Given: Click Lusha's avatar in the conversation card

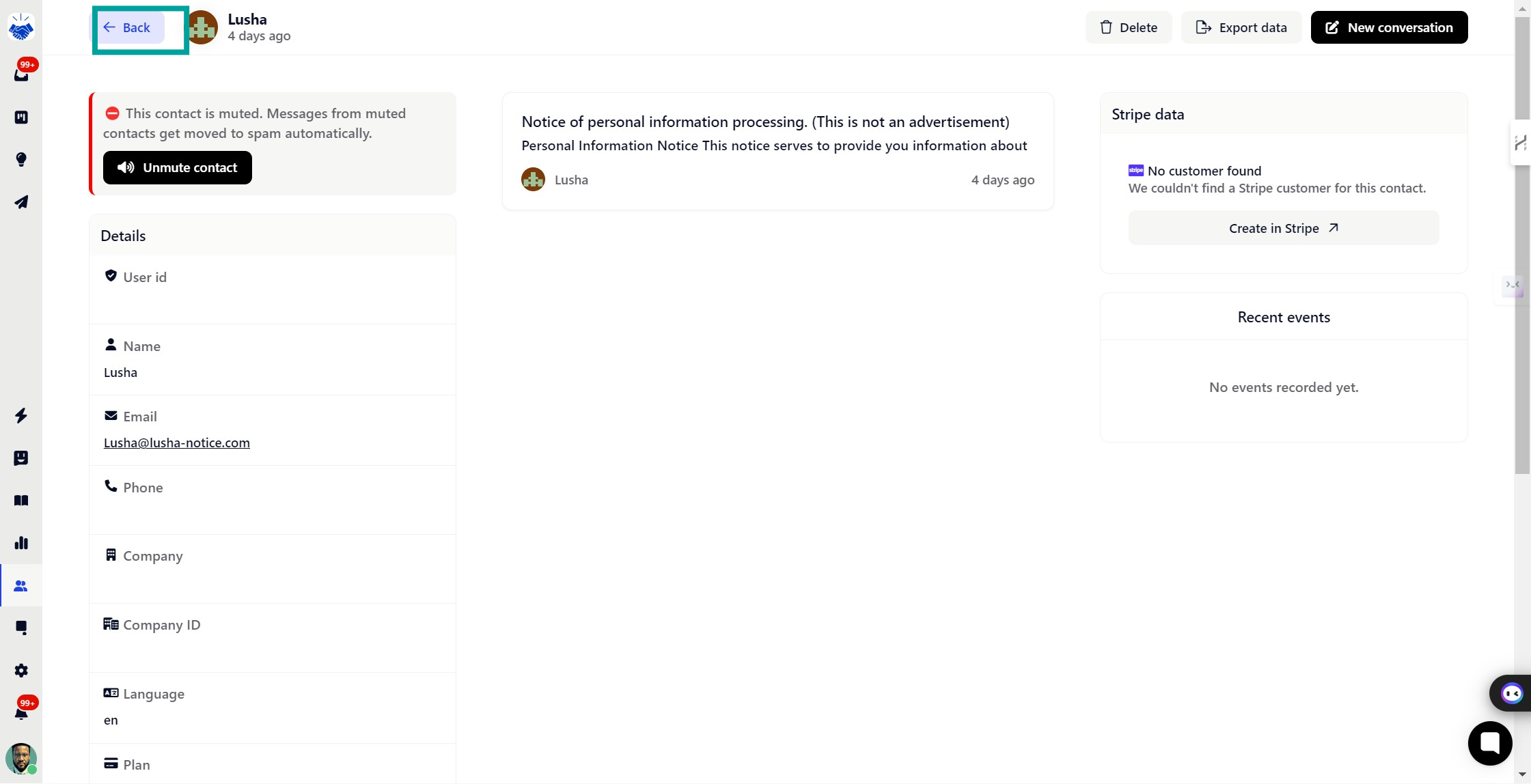Looking at the screenshot, I should pyautogui.click(x=533, y=180).
